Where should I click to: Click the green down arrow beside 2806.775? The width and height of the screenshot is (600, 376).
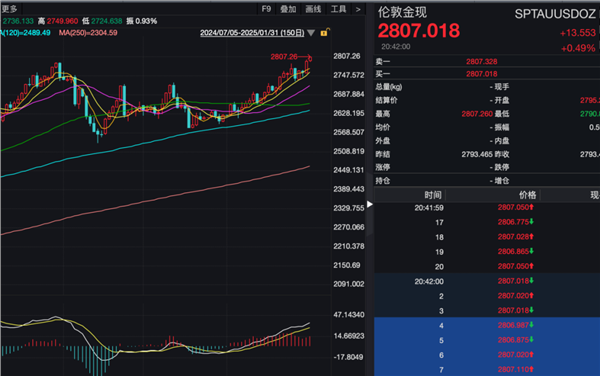[x=532, y=222]
